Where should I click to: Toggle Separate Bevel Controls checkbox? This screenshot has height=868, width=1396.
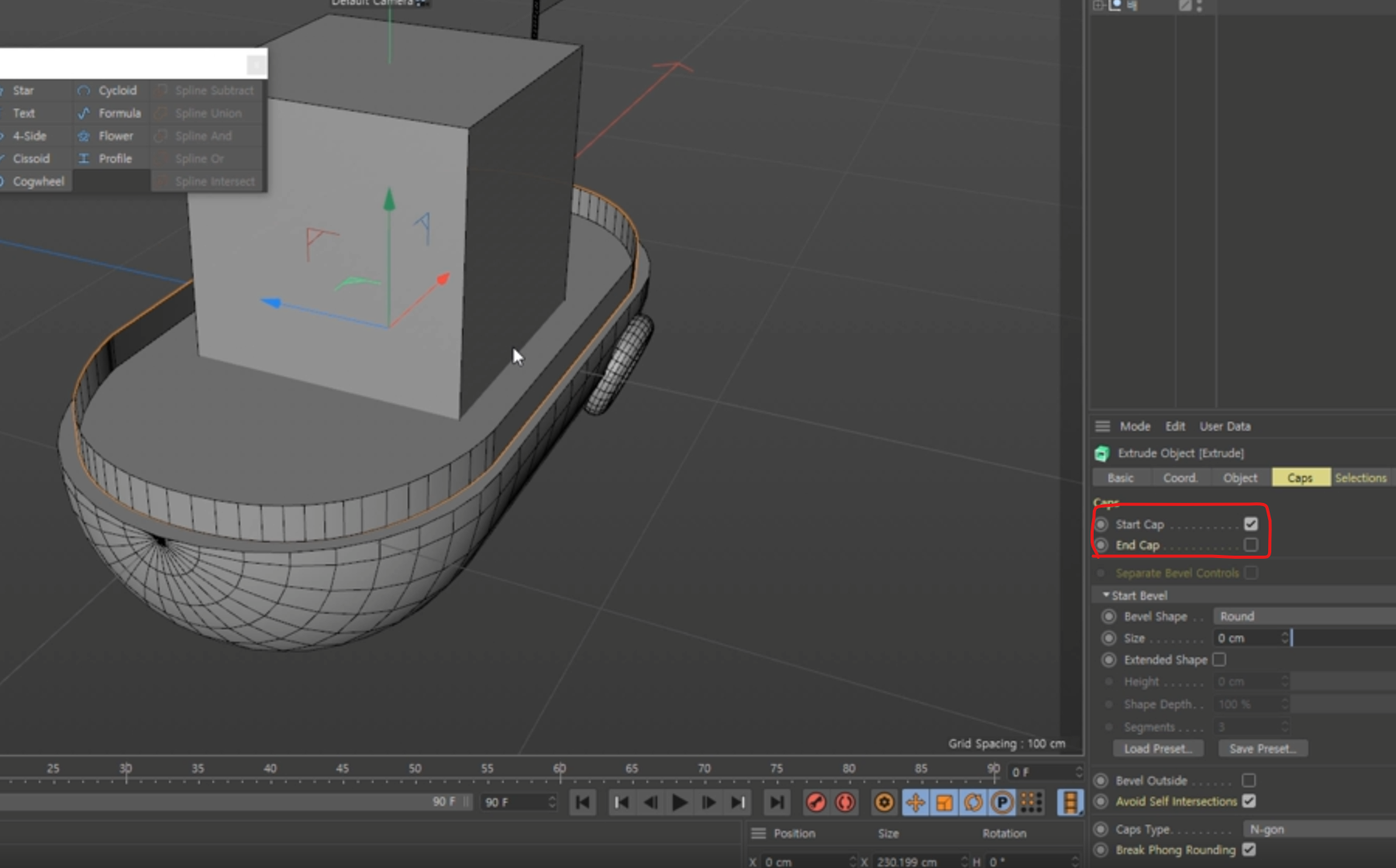pos(1250,573)
